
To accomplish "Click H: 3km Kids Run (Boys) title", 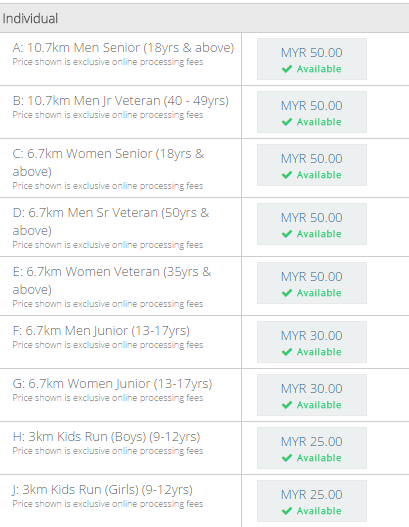I will click(106, 437).
